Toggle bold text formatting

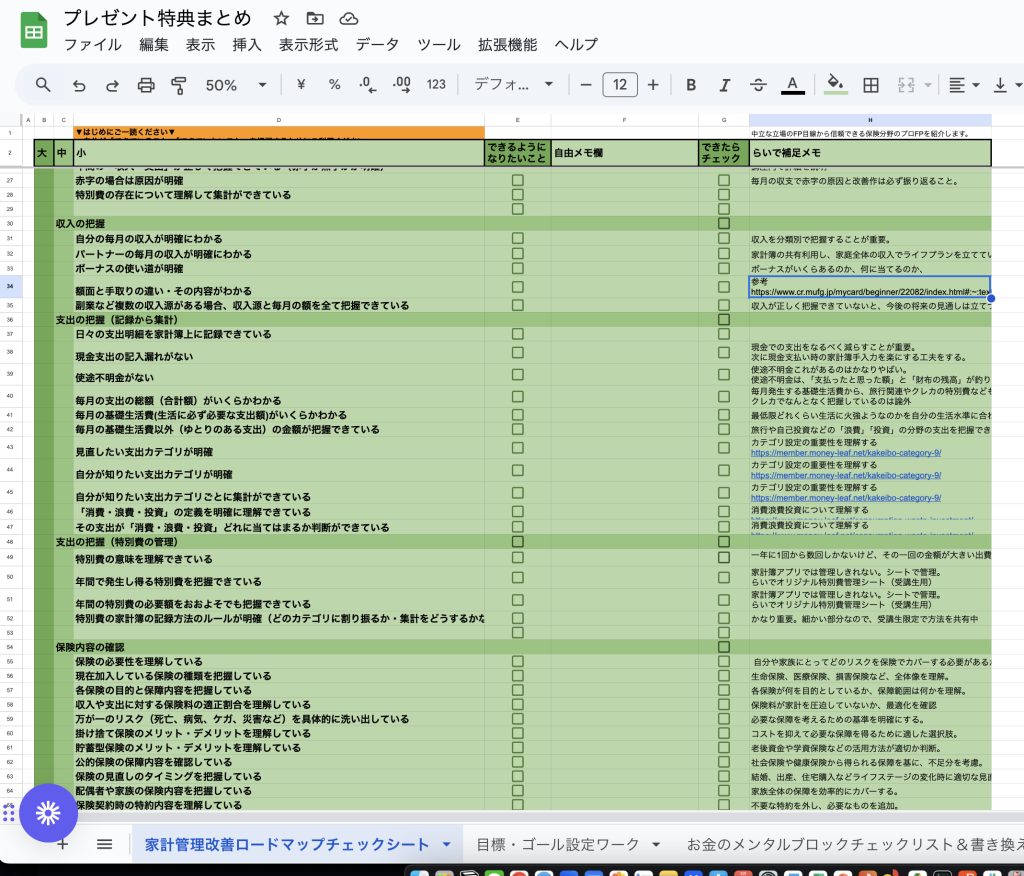691,85
